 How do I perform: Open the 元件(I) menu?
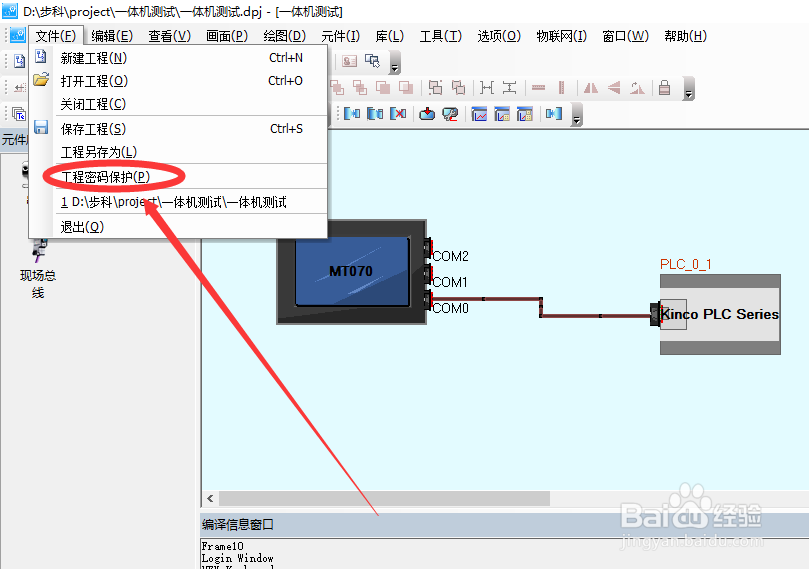(340, 36)
